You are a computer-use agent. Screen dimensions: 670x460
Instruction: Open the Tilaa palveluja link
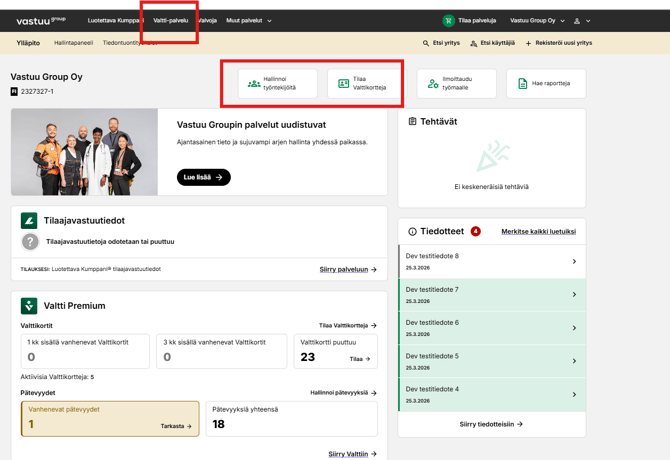477,21
